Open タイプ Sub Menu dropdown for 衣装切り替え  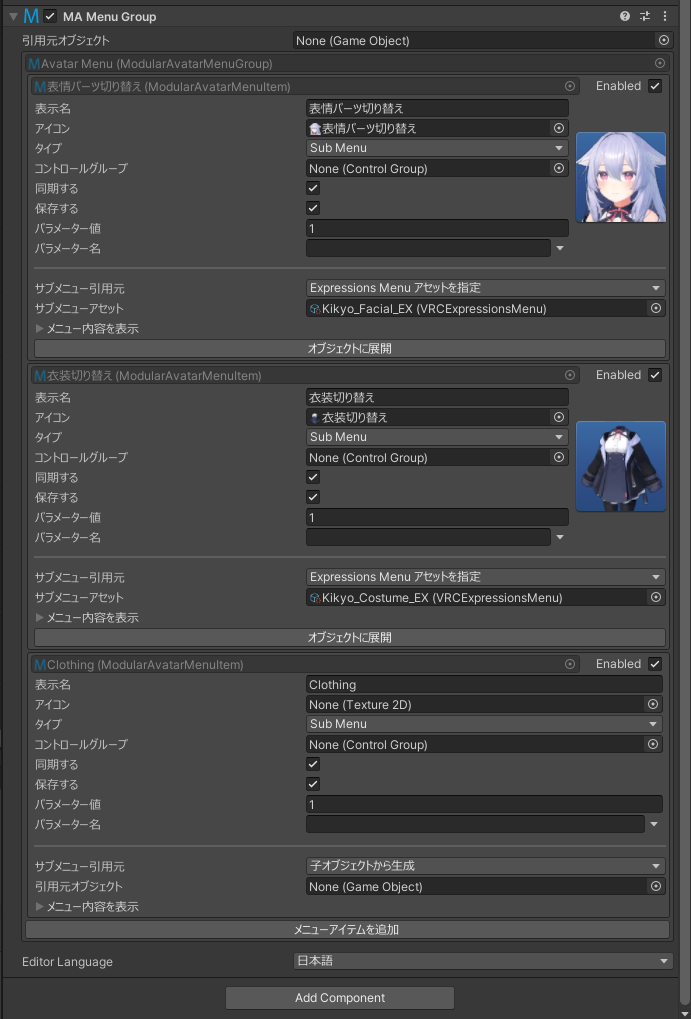(437, 437)
